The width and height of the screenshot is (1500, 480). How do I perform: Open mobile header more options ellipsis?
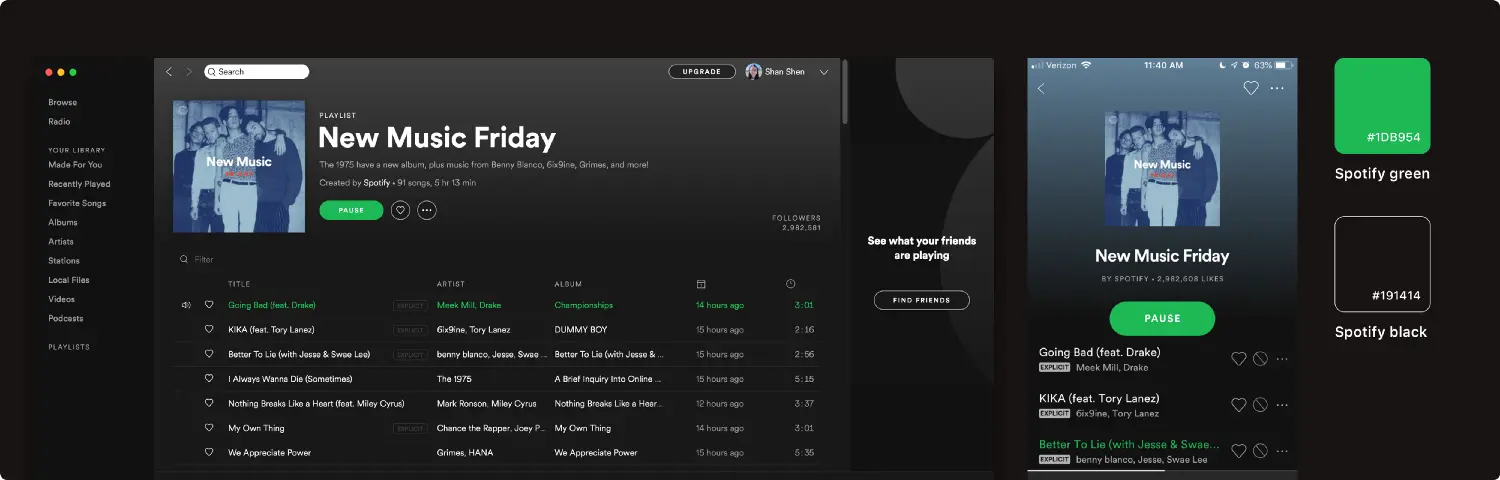tap(1277, 88)
